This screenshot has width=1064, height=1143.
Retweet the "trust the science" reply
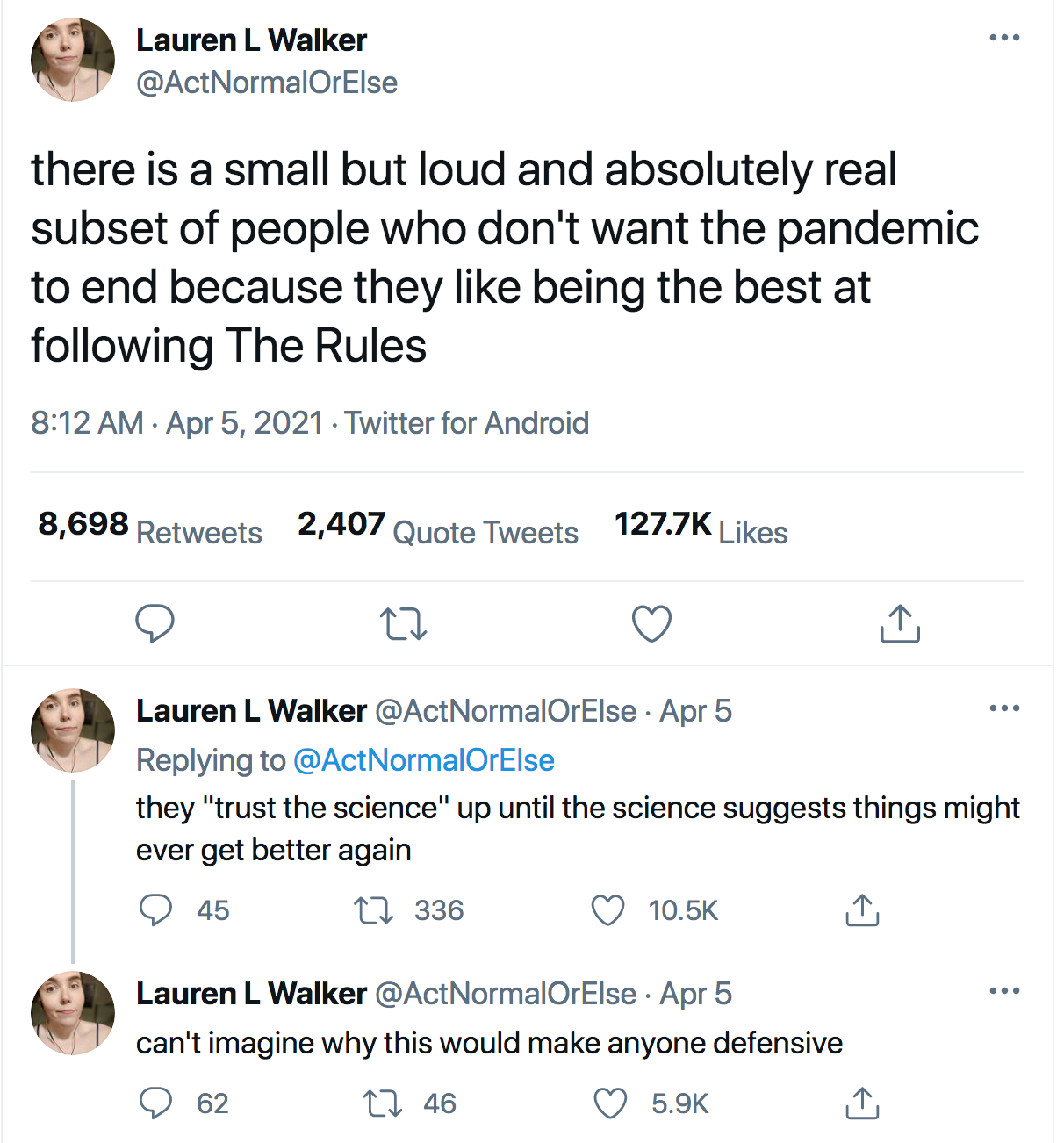click(x=373, y=910)
